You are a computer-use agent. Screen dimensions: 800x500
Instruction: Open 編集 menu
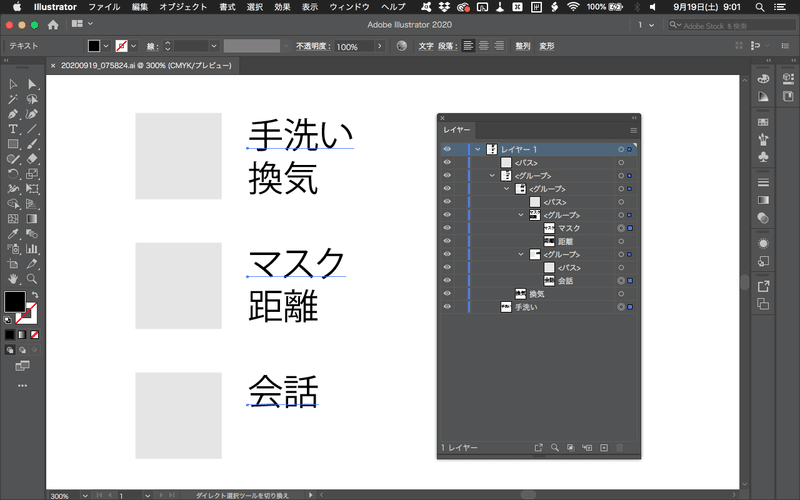pos(140,7)
